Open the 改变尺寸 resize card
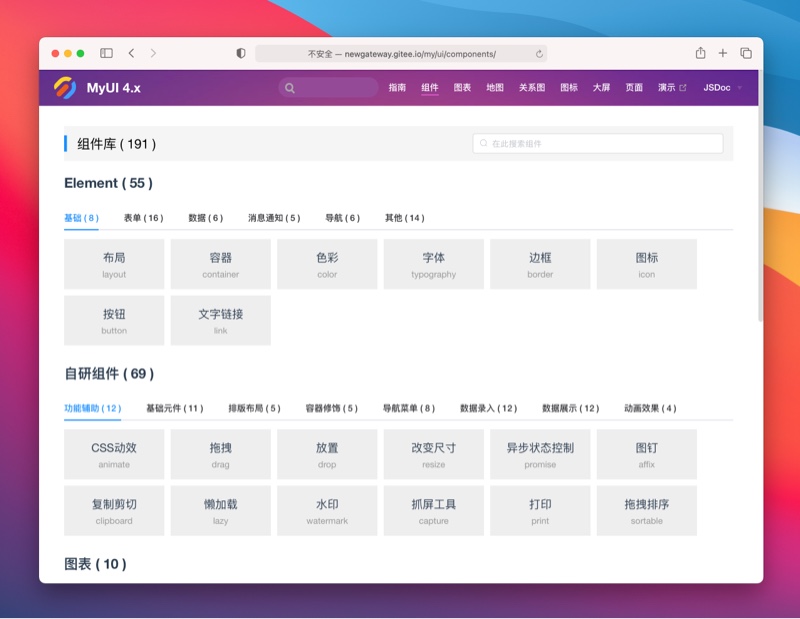 pyautogui.click(x=434, y=454)
